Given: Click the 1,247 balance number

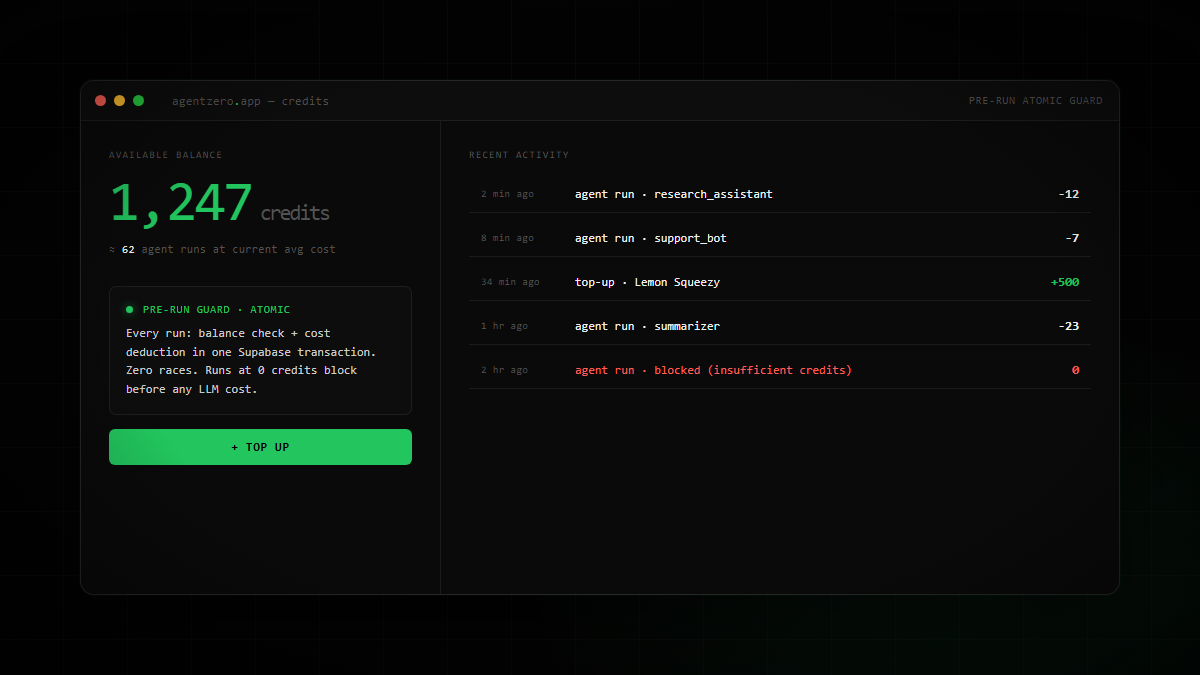Looking at the screenshot, I should tap(180, 203).
